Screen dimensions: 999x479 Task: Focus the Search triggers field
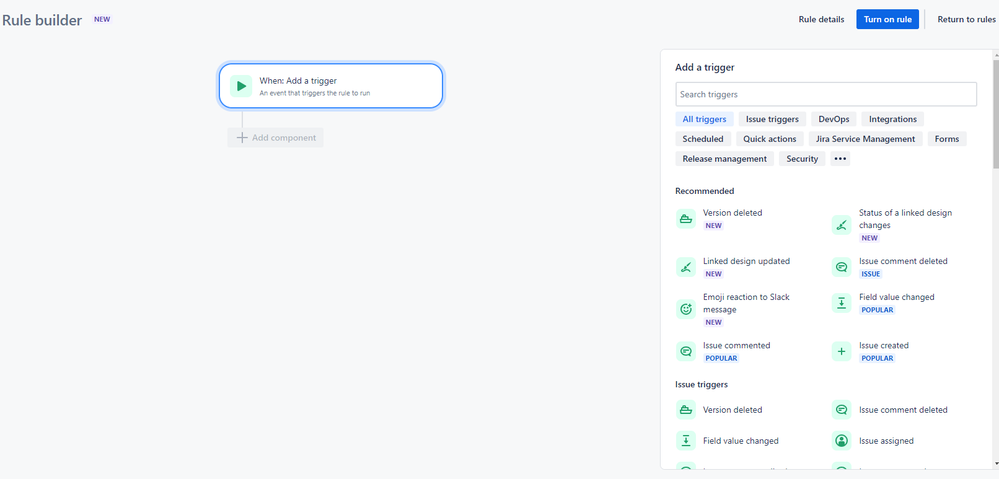pos(826,94)
